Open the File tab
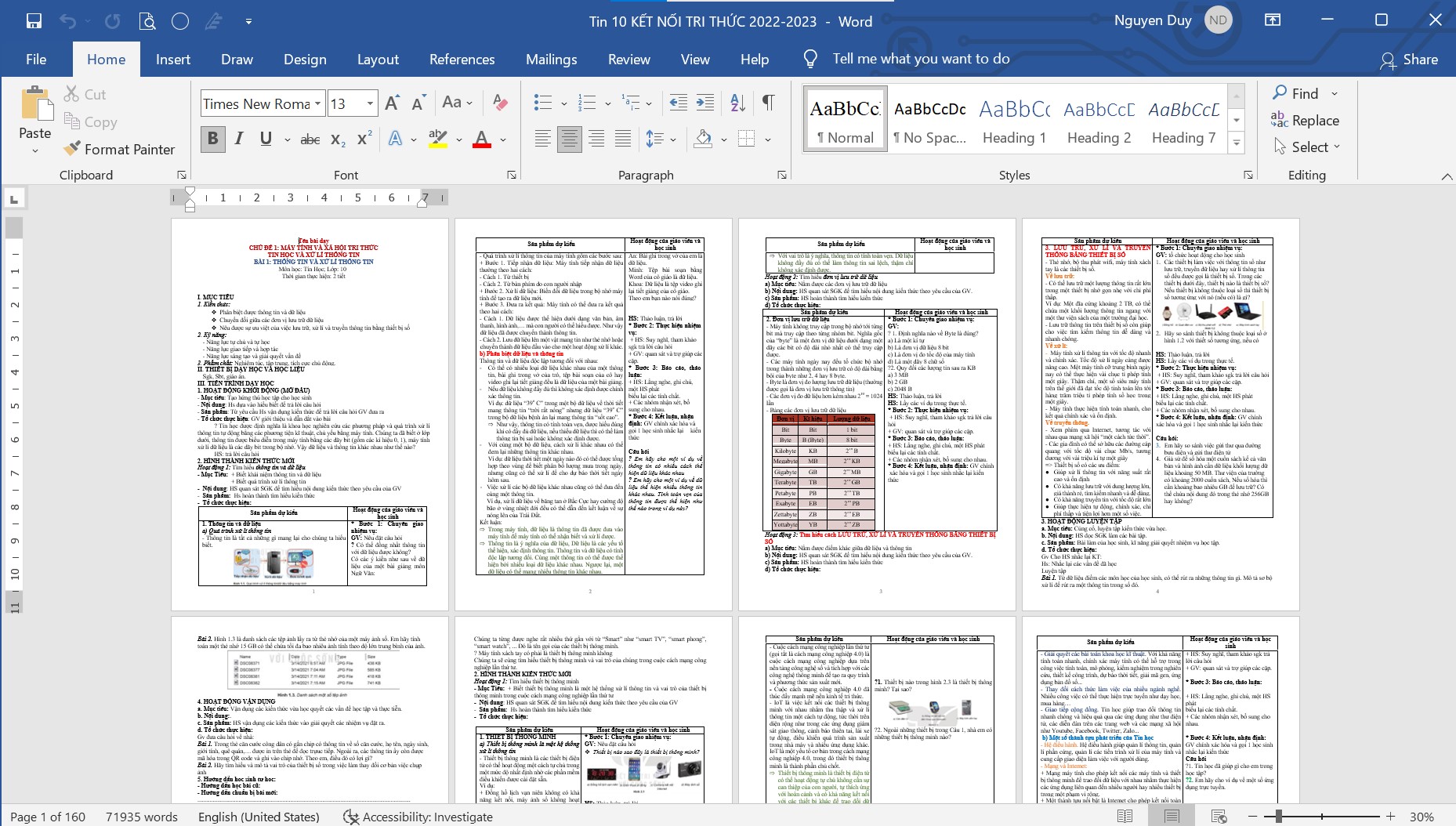This screenshot has width=1456, height=826. [36, 60]
